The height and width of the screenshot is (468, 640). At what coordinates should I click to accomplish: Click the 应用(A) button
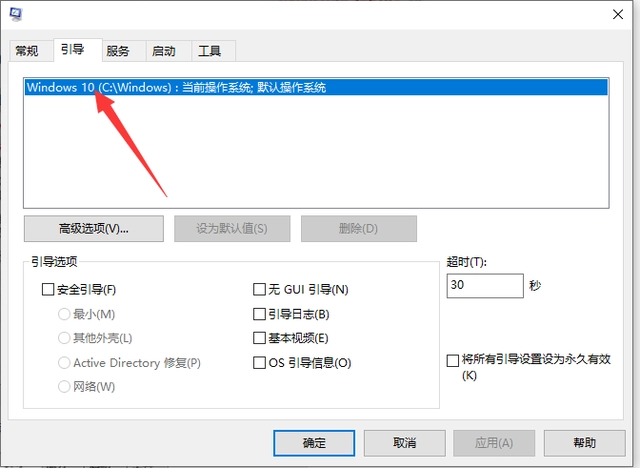pyautogui.click(x=494, y=443)
